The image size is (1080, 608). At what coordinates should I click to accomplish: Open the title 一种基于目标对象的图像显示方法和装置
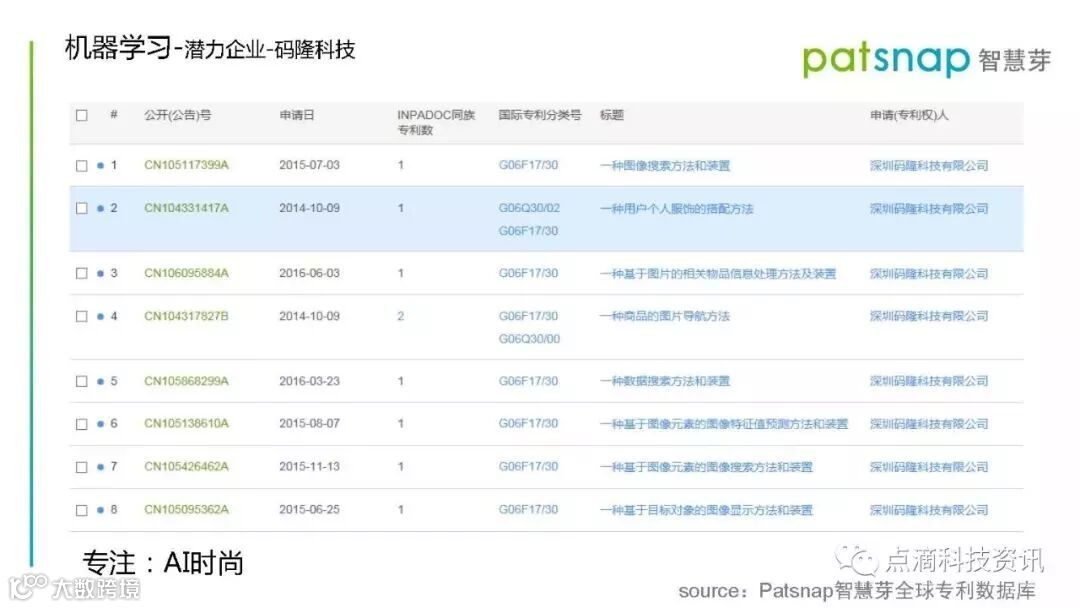pos(706,510)
